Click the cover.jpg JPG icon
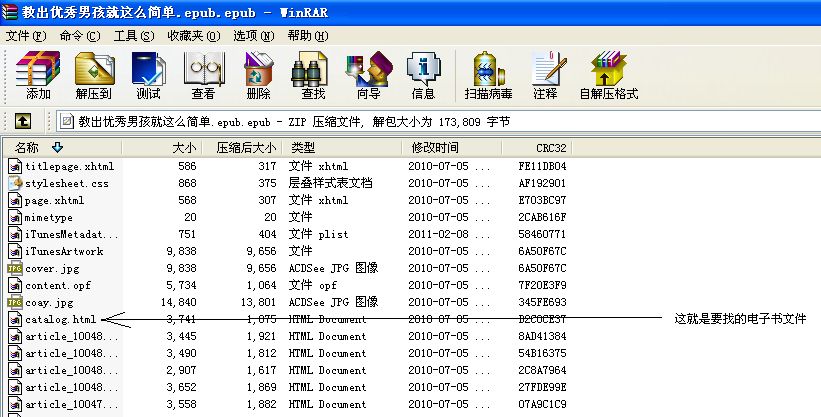The width and height of the screenshot is (821, 417). click(x=15, y=269)
